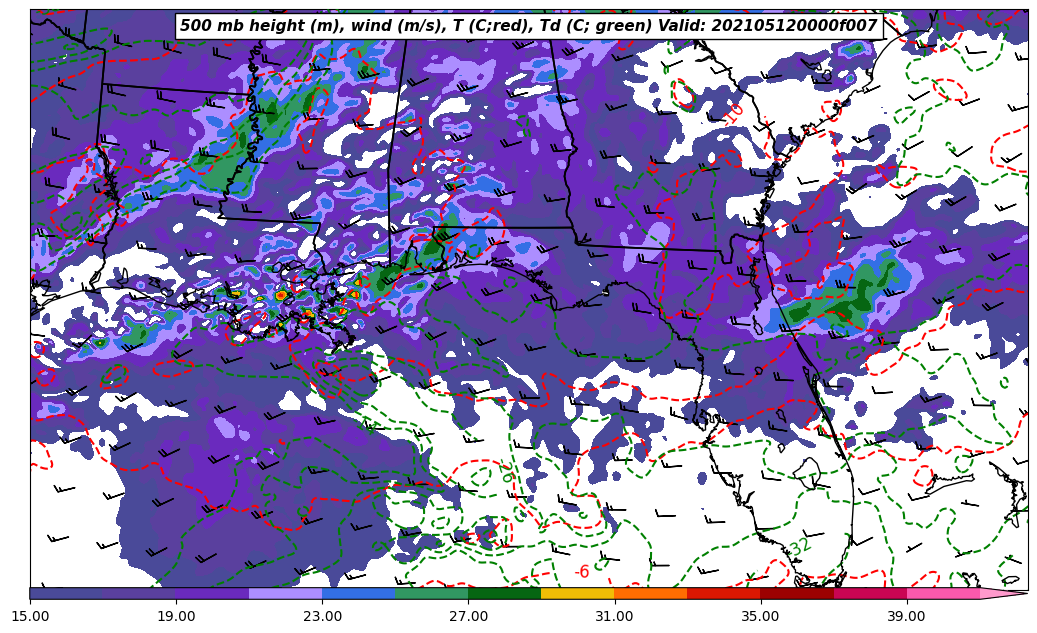Click the dark red colorbar segment
The height and width of the screenshot is (633, 1037).
click(796, 593)
